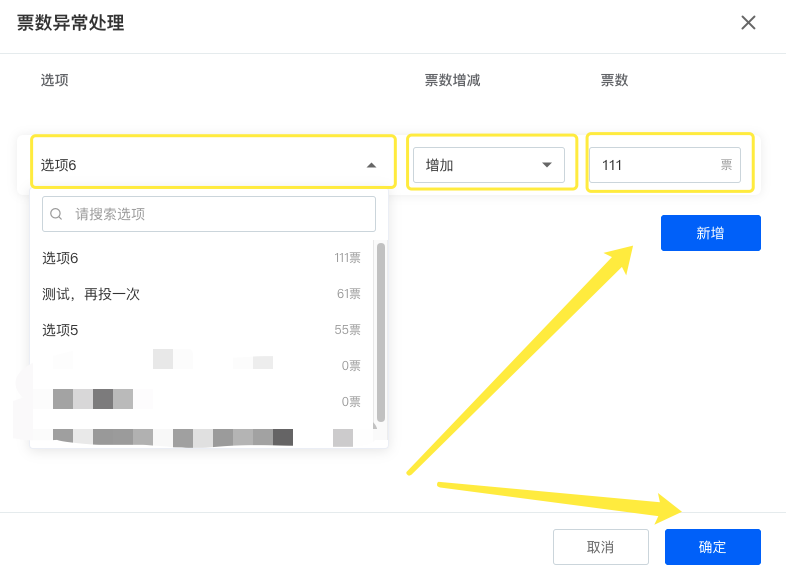
Task: Pick 选项5 with 55票 in the dropdown list
Action: coord(200,330)
